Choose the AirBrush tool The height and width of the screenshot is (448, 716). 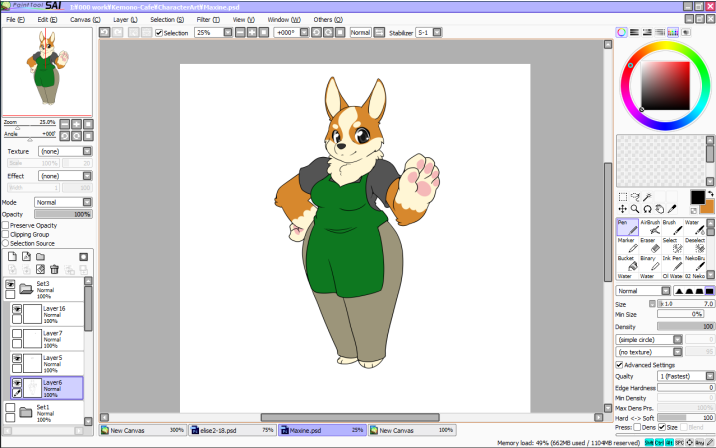[650, 227]
